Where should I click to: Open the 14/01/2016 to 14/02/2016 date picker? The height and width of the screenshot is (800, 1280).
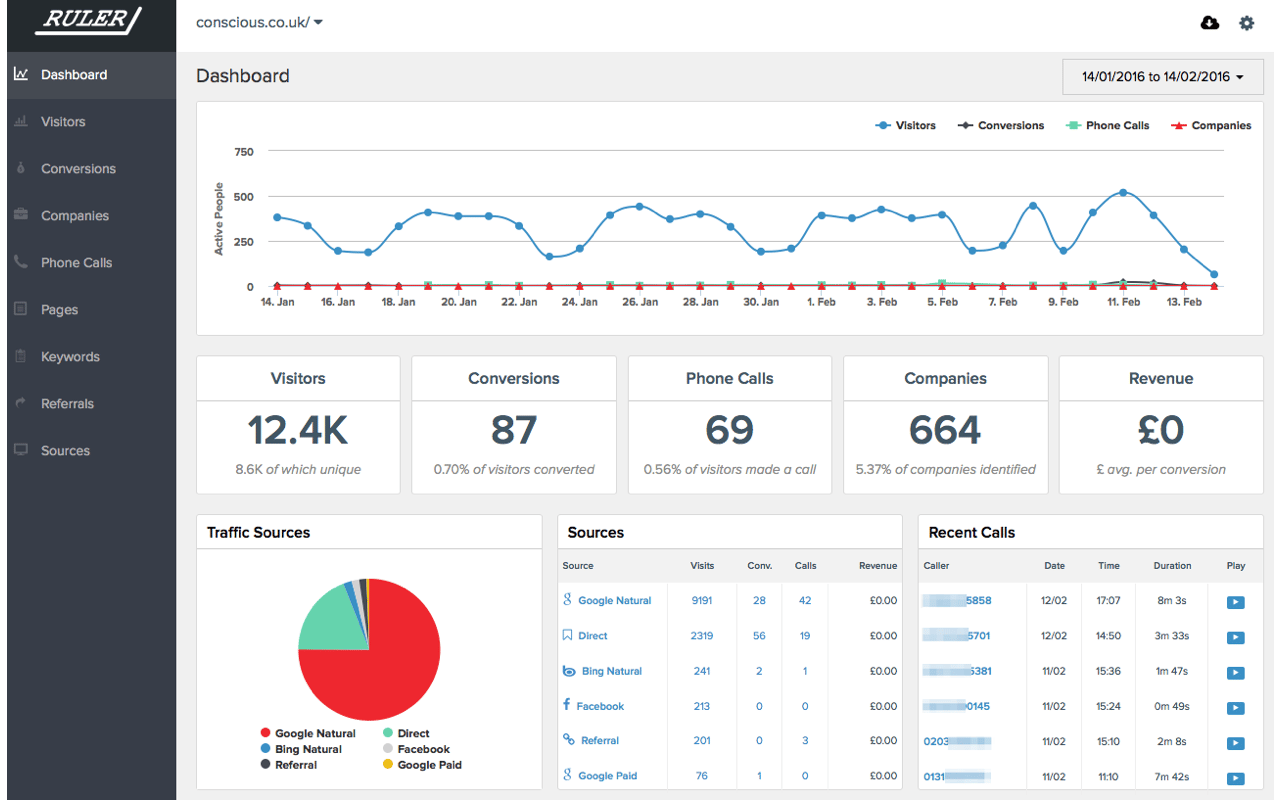coord(1162,76)
